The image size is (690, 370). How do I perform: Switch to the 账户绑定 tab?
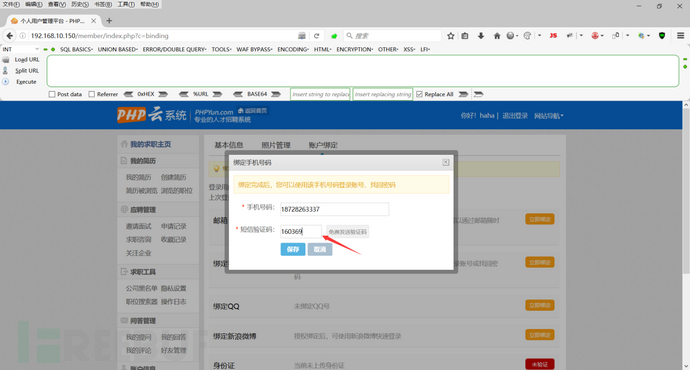323,145
